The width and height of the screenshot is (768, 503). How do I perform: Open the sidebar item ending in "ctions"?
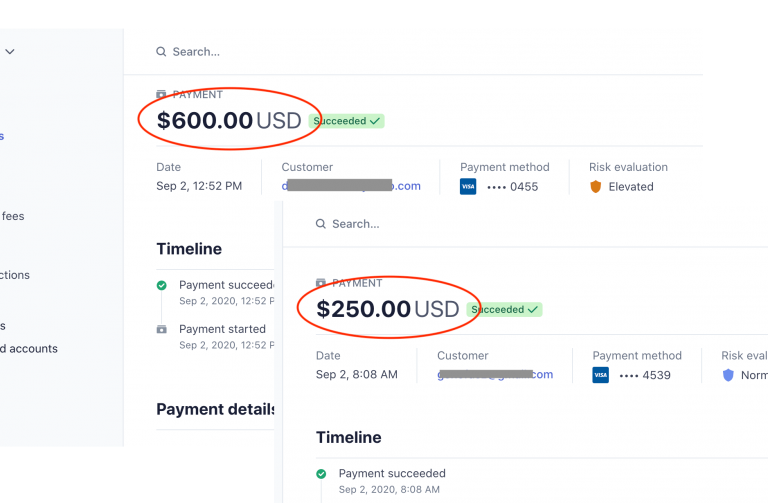click(x=15, y=275)
